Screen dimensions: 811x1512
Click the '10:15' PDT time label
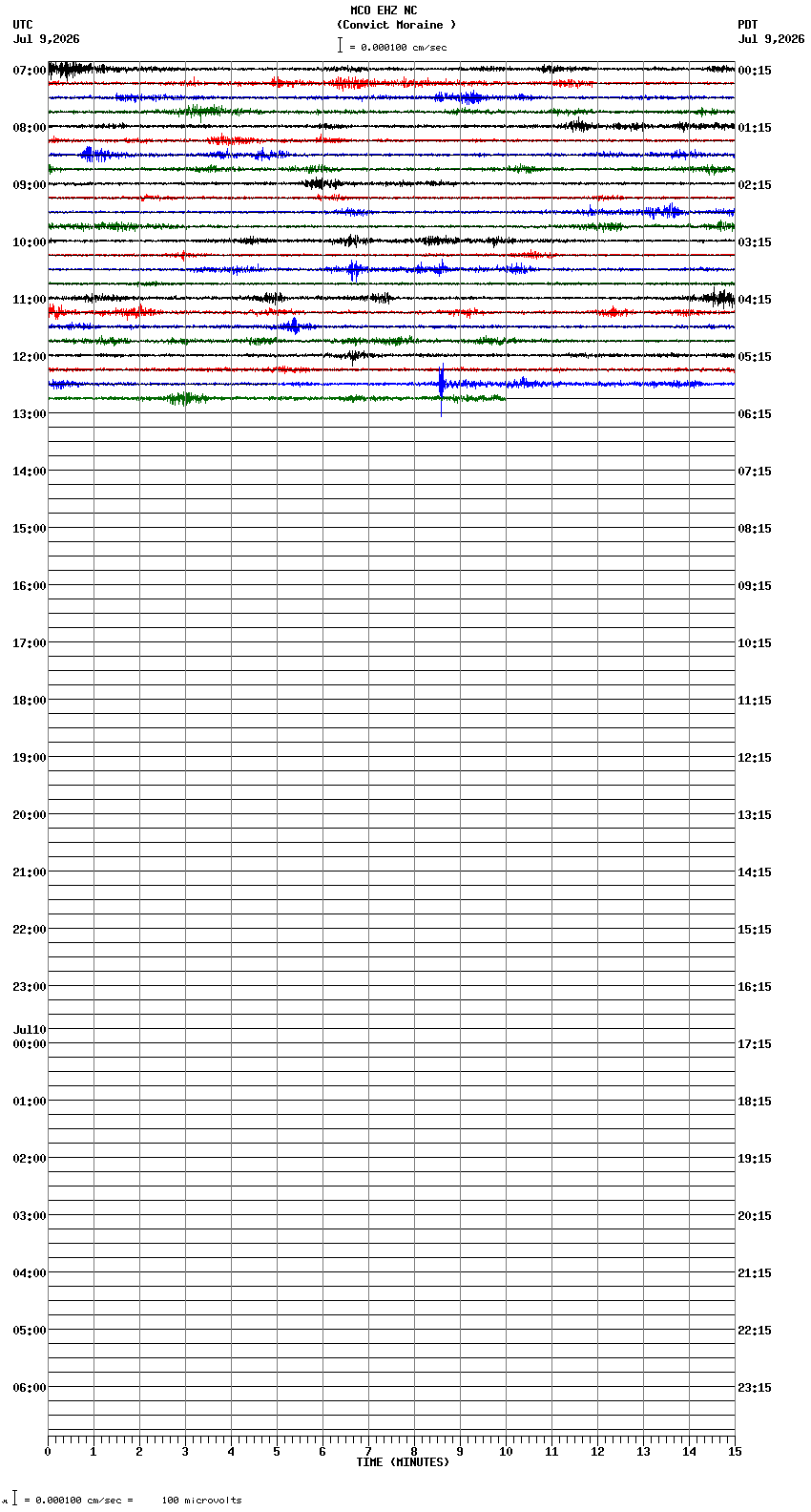click(x=755, y=643)
